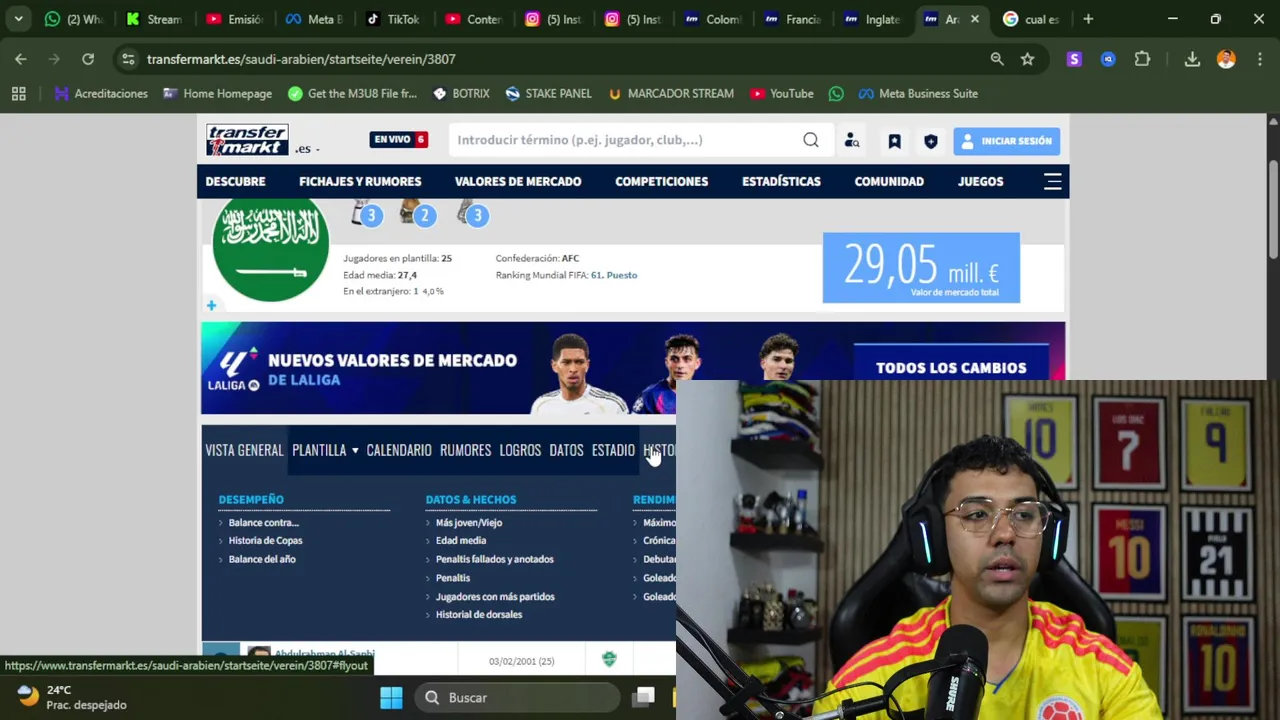Open a new tab with the plus button
This screenshot has width=1280, height=720.
click(x=1088, y=19)
